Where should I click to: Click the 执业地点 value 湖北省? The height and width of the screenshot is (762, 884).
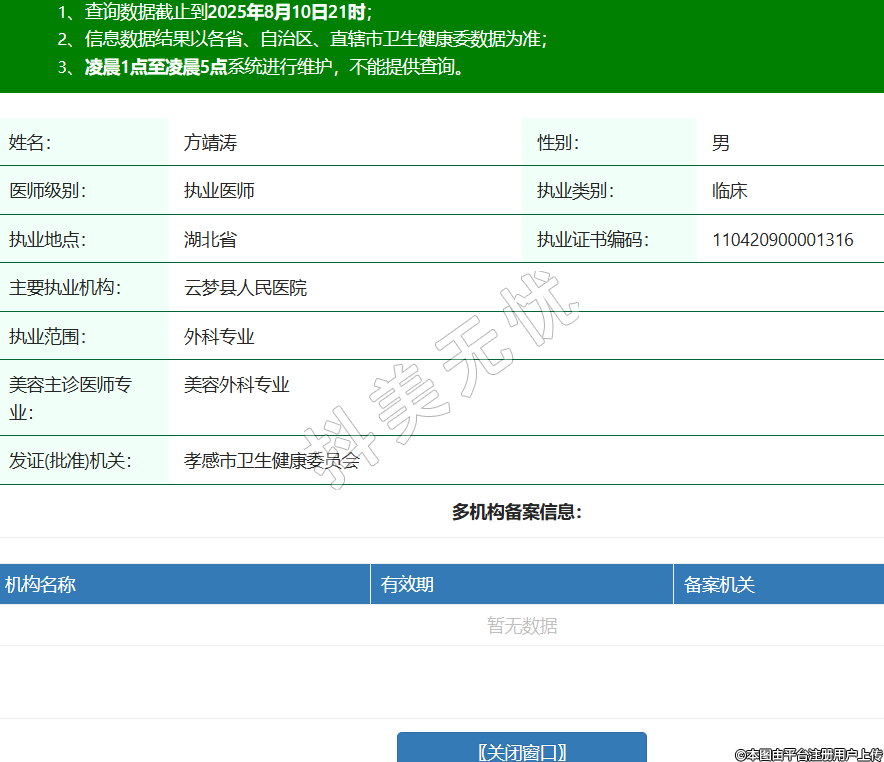(210, 240)
